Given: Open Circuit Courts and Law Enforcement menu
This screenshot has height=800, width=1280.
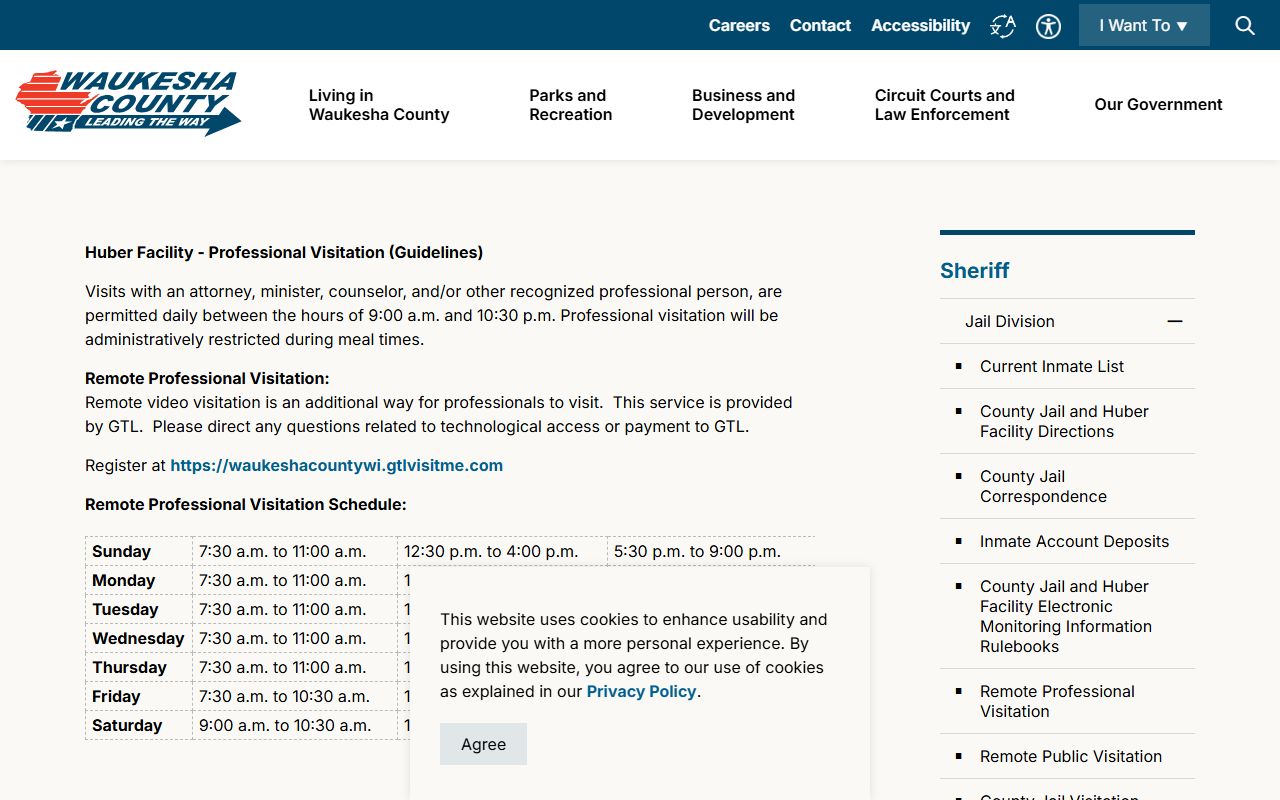Looking at the screenshot, I should pos(944,105).
